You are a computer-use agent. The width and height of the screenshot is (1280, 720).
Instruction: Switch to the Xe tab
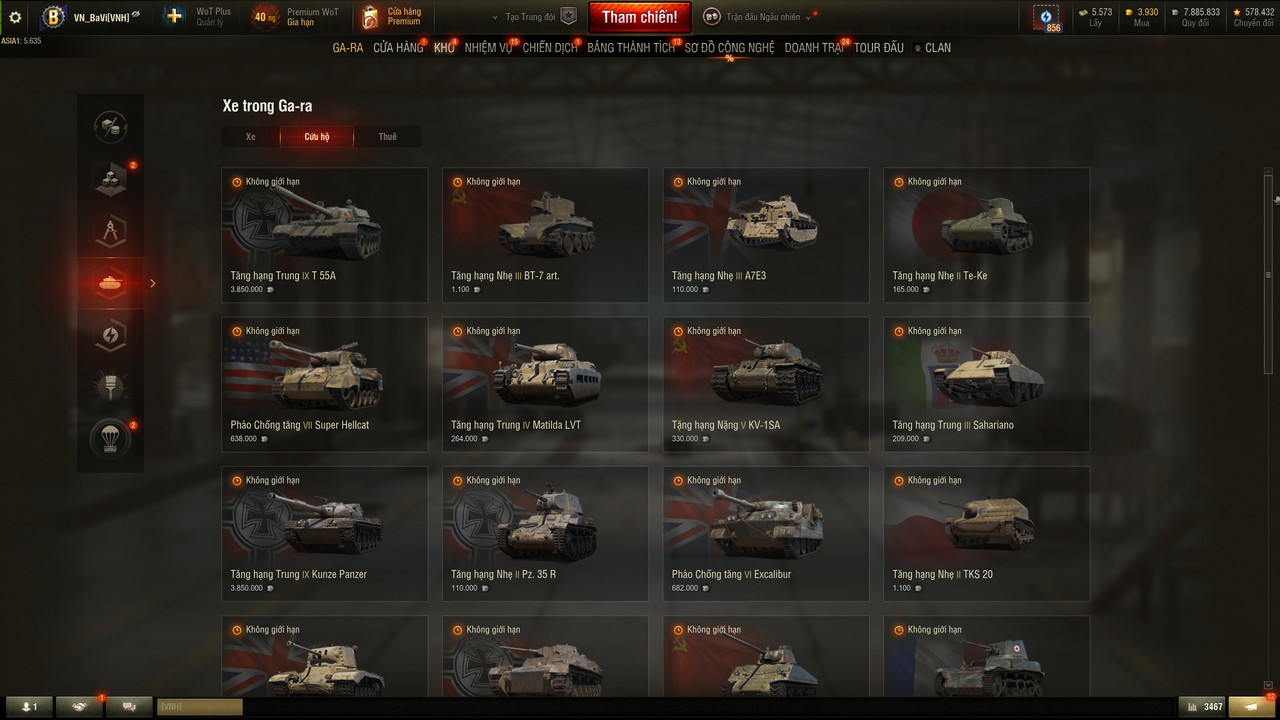(251, 137)
